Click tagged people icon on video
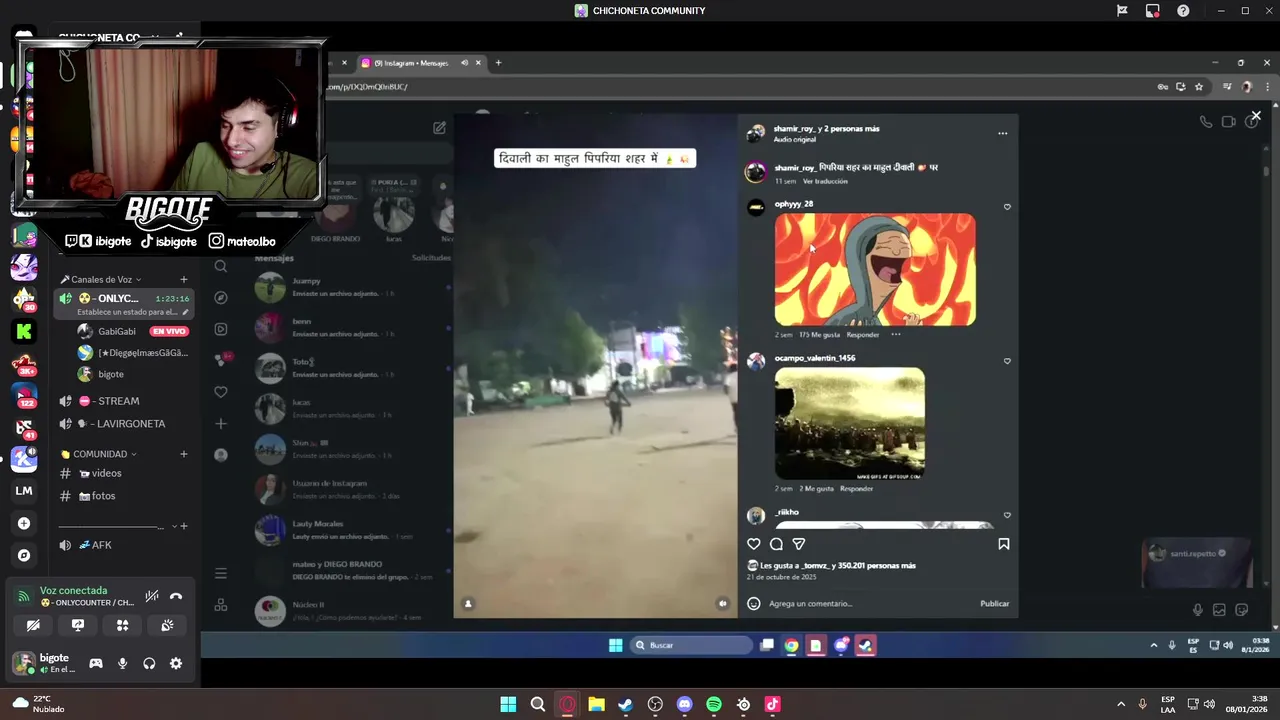This screenshot has width=1280, height=720. (468, 603)
